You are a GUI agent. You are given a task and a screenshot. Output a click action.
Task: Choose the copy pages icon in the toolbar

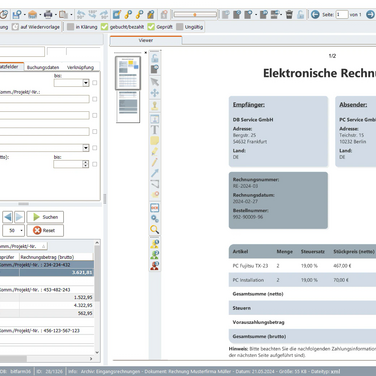pos(63,14)
